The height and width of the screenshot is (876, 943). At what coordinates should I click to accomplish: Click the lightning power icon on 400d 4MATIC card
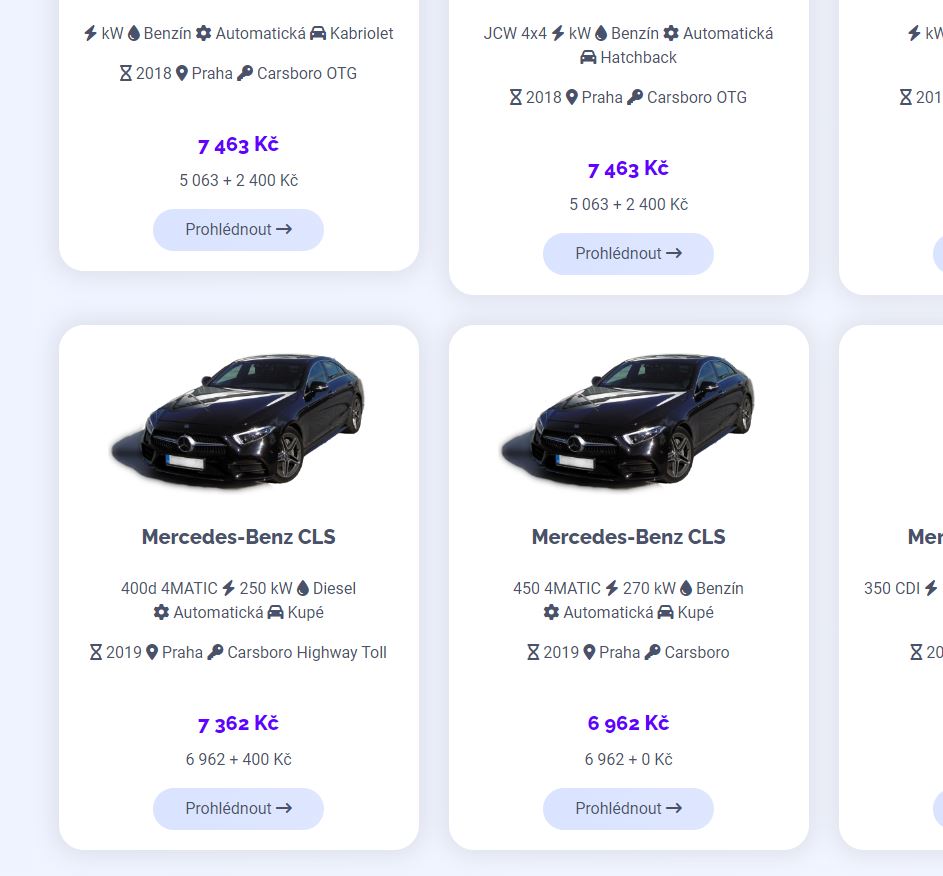pos(228,588)
